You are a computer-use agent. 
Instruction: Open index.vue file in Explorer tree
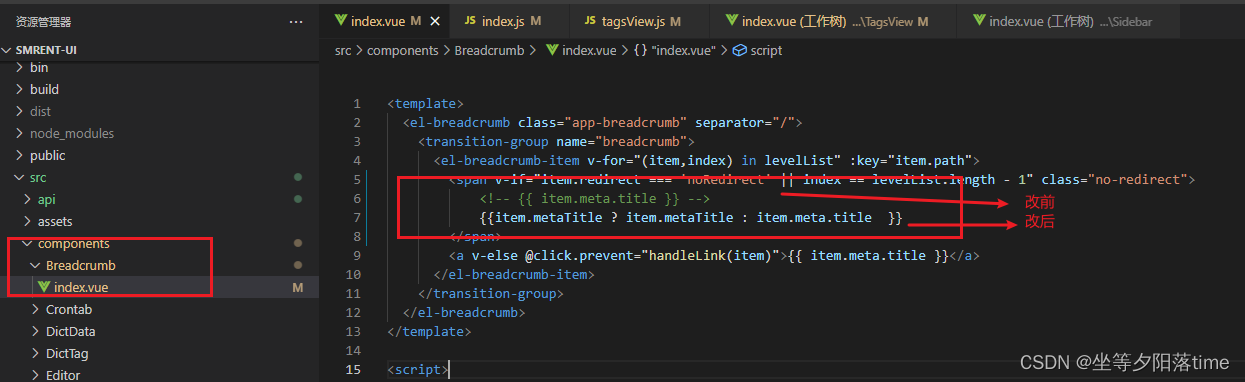click(x=81, y=287)
